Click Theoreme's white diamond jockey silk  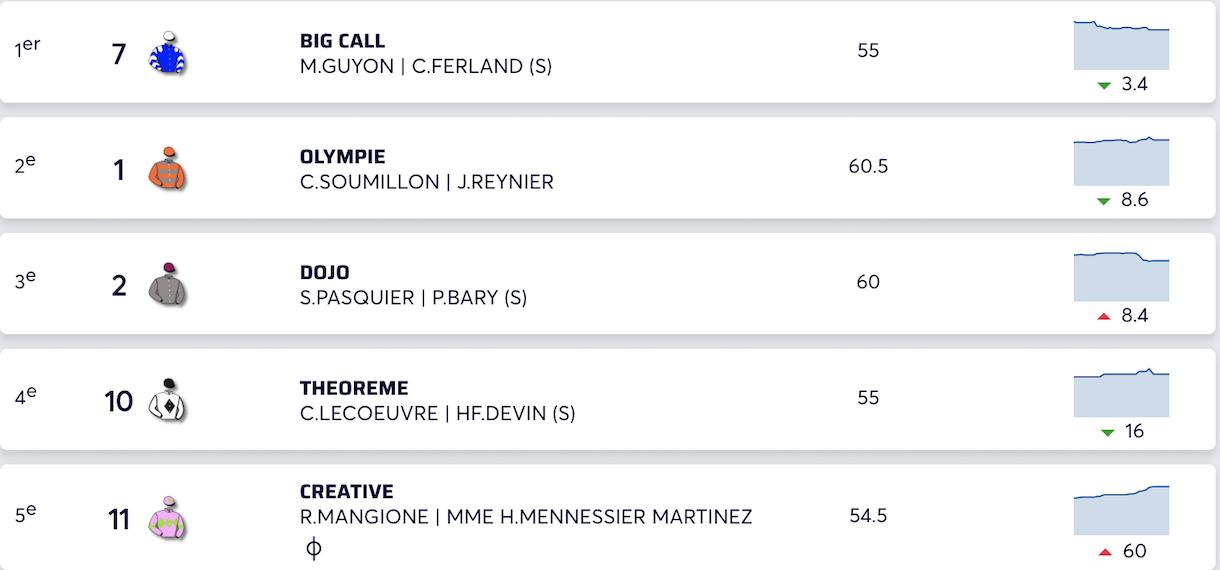pos(168,400)
